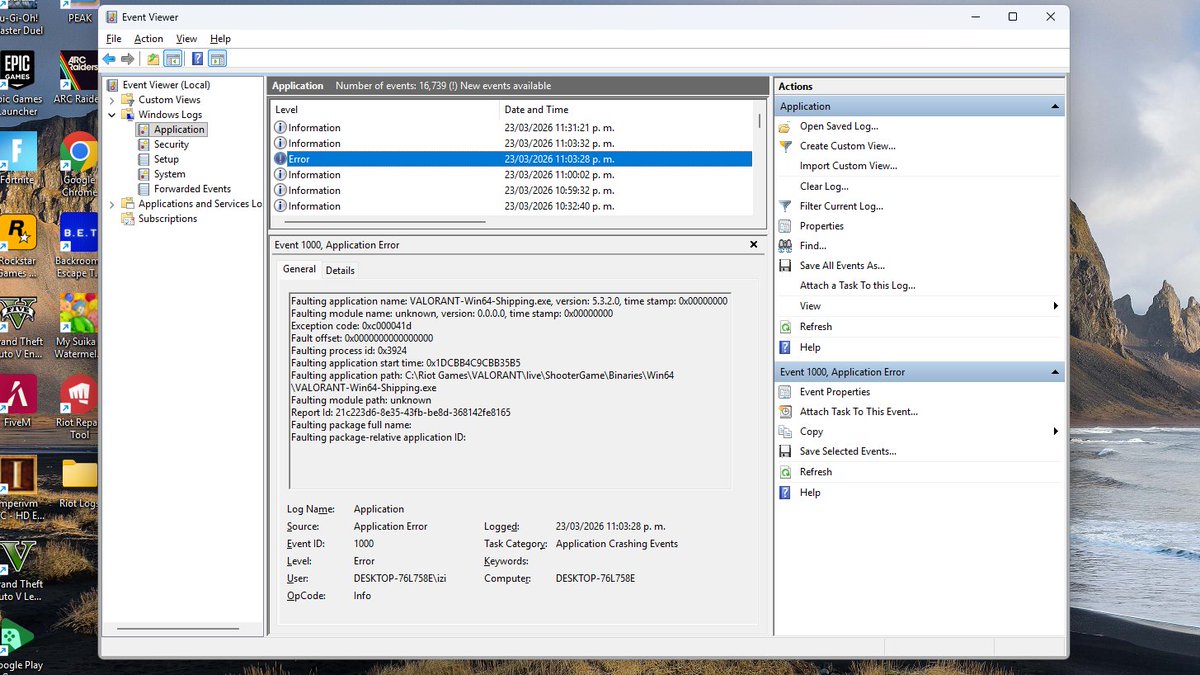The image size is (1200, 675).
Task: Select Subscriptions in the tree
Action: coord(168,219)
